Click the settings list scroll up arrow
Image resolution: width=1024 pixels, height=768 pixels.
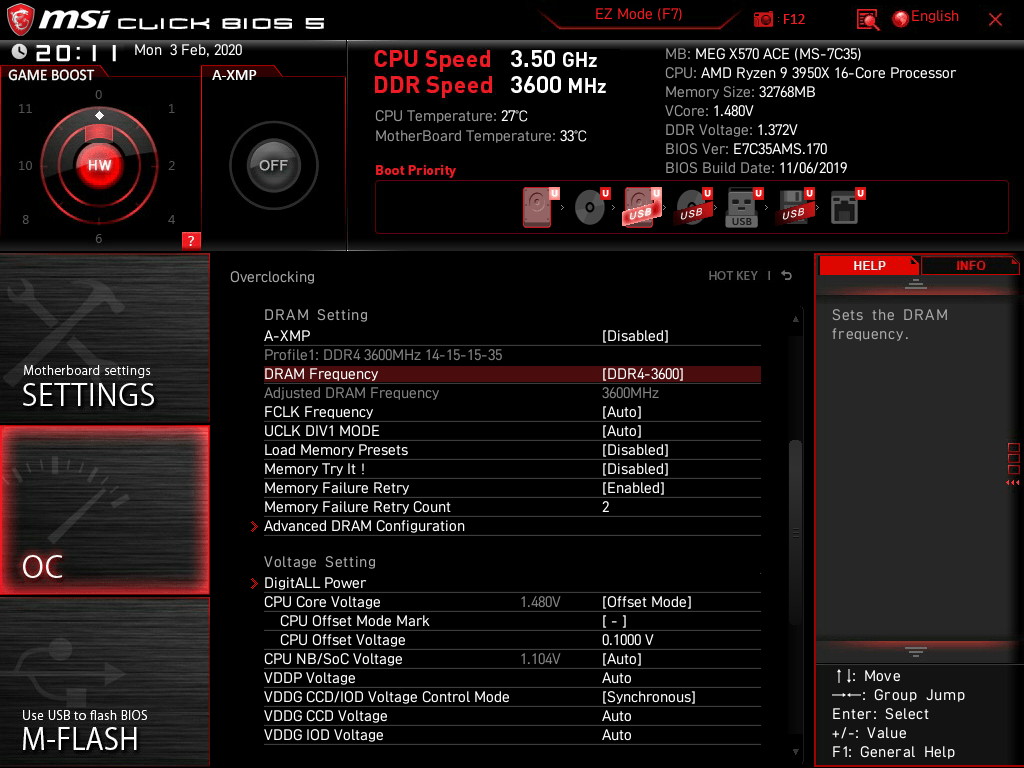click(x=795, y=319)
